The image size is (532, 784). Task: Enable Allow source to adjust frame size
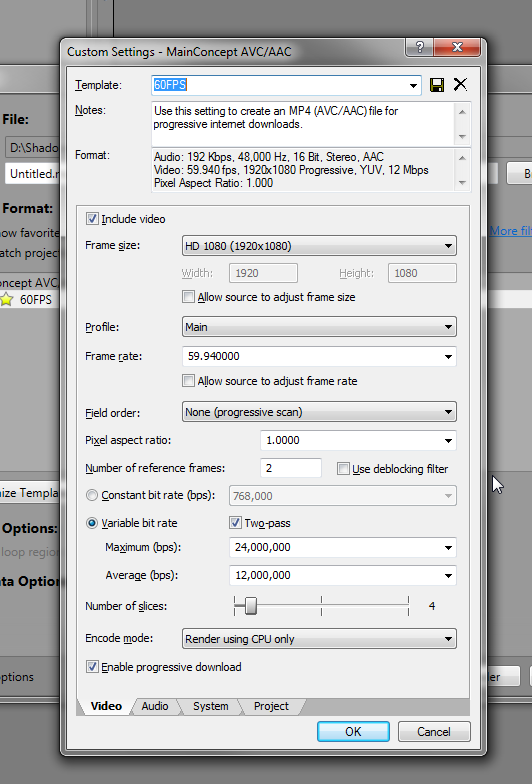(x=188, y=296)
